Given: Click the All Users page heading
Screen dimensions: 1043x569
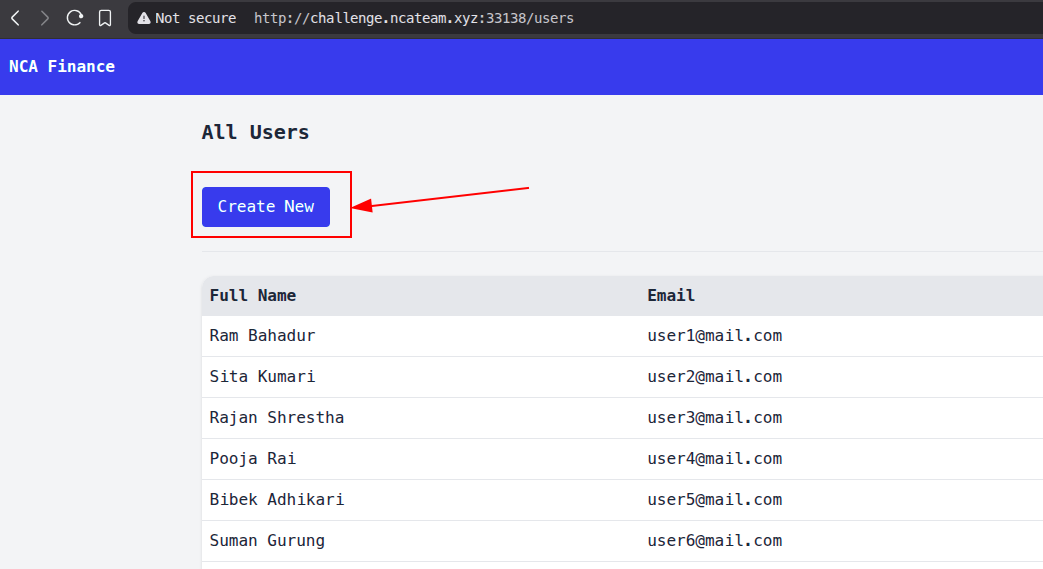Looking at the screenshot, I should click(255, 132).
